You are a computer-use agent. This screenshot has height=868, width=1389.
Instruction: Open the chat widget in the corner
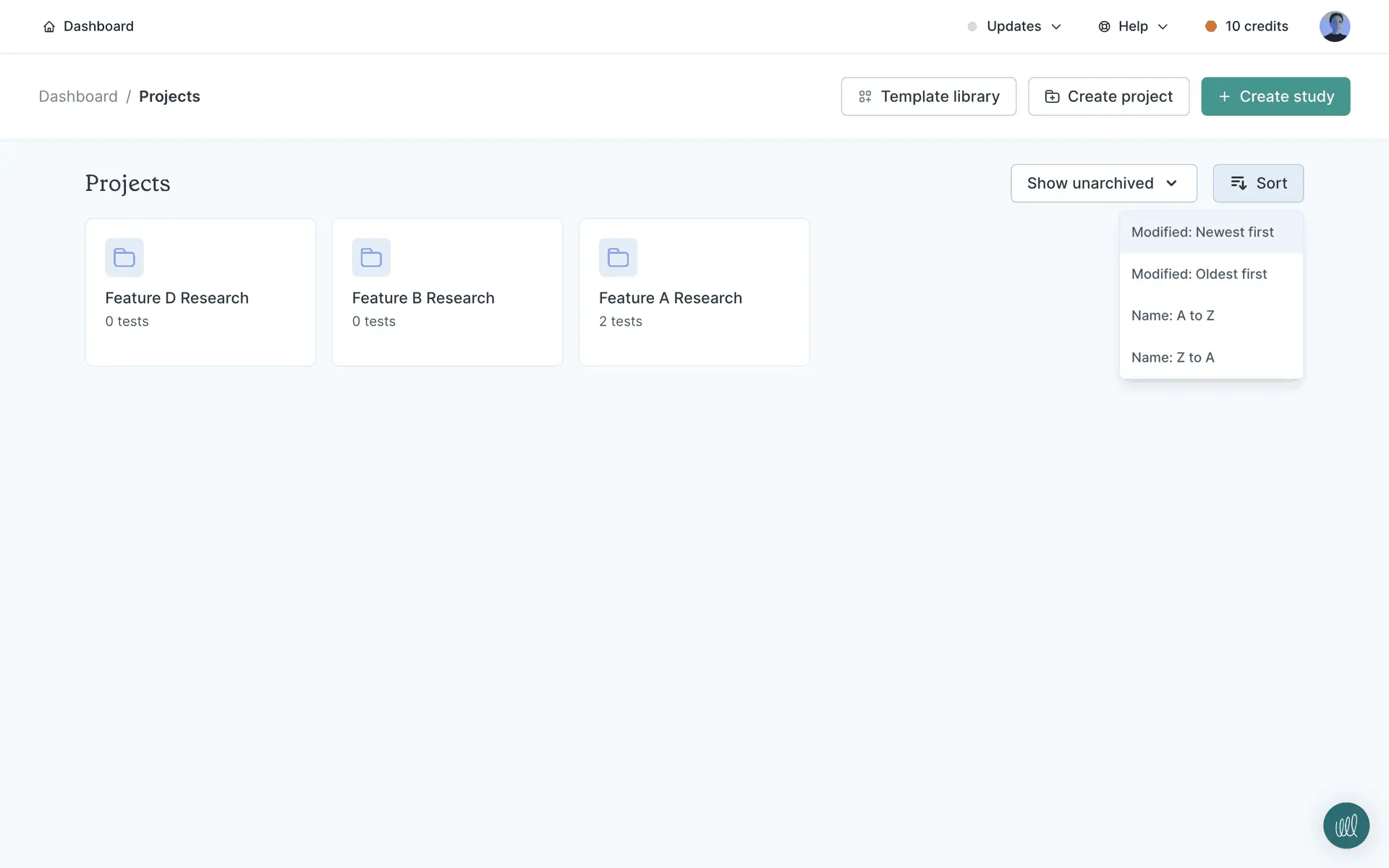click(1346, 825)
